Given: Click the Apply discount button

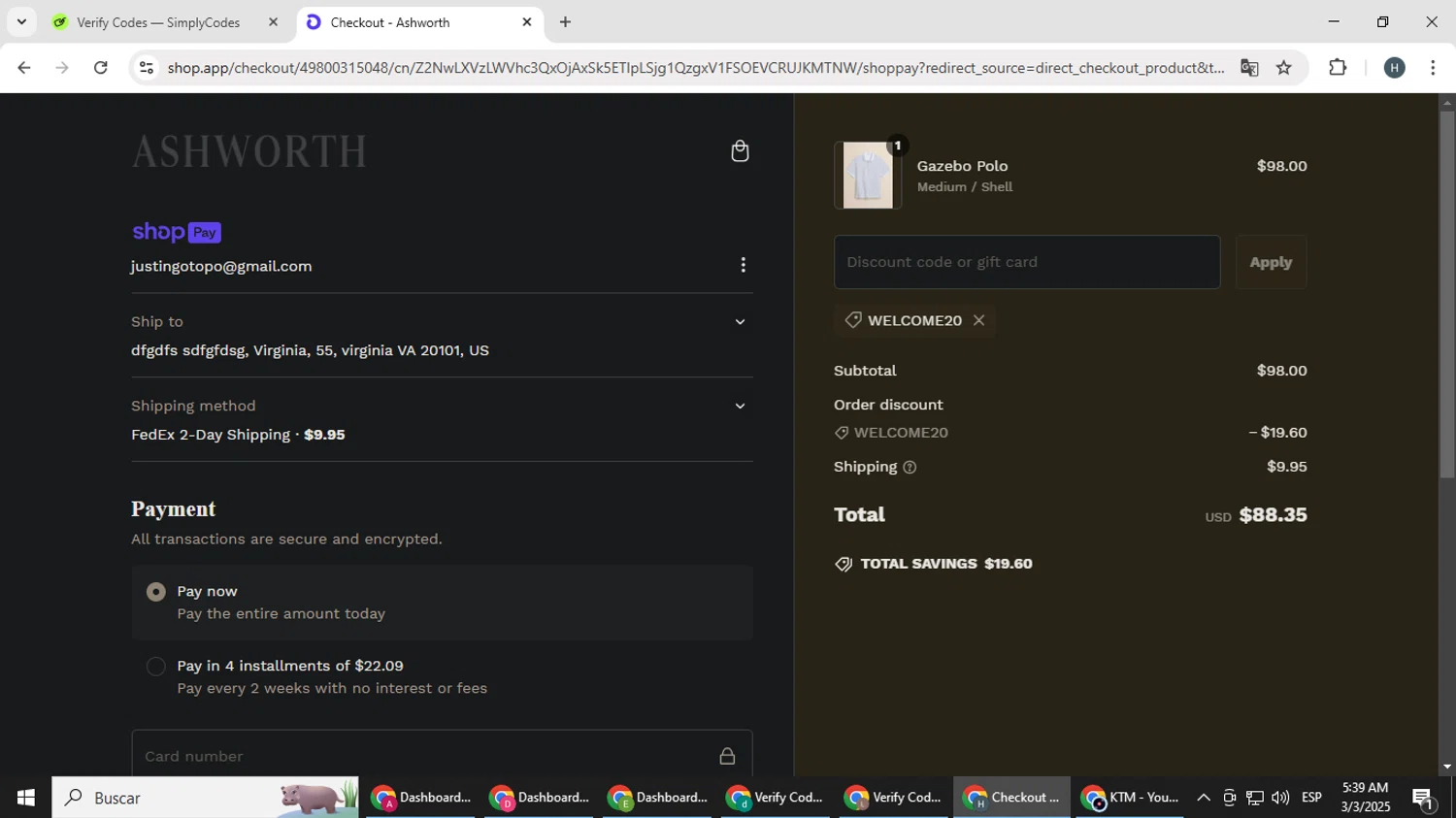Looking at the screenshot, I should 1271,262.
